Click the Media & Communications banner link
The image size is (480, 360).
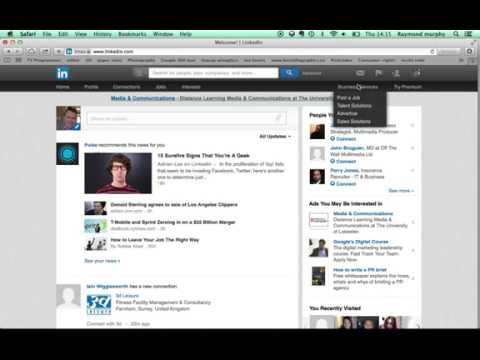(143, 98)
